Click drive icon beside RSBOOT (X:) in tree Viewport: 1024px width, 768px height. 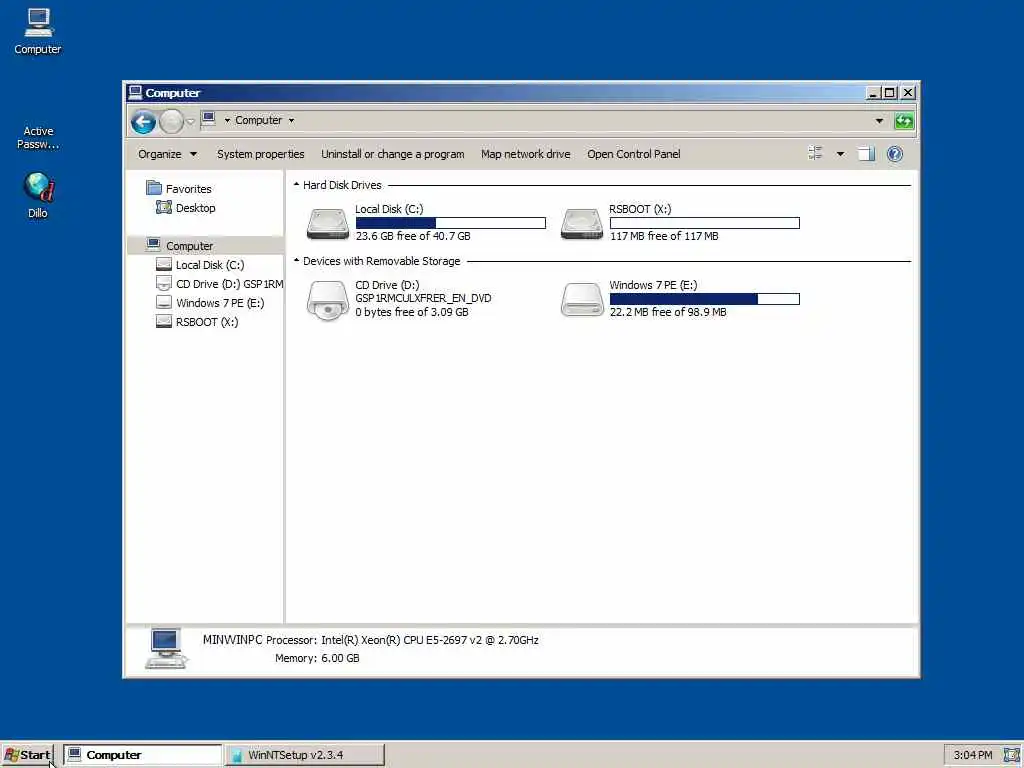[164, 321]
